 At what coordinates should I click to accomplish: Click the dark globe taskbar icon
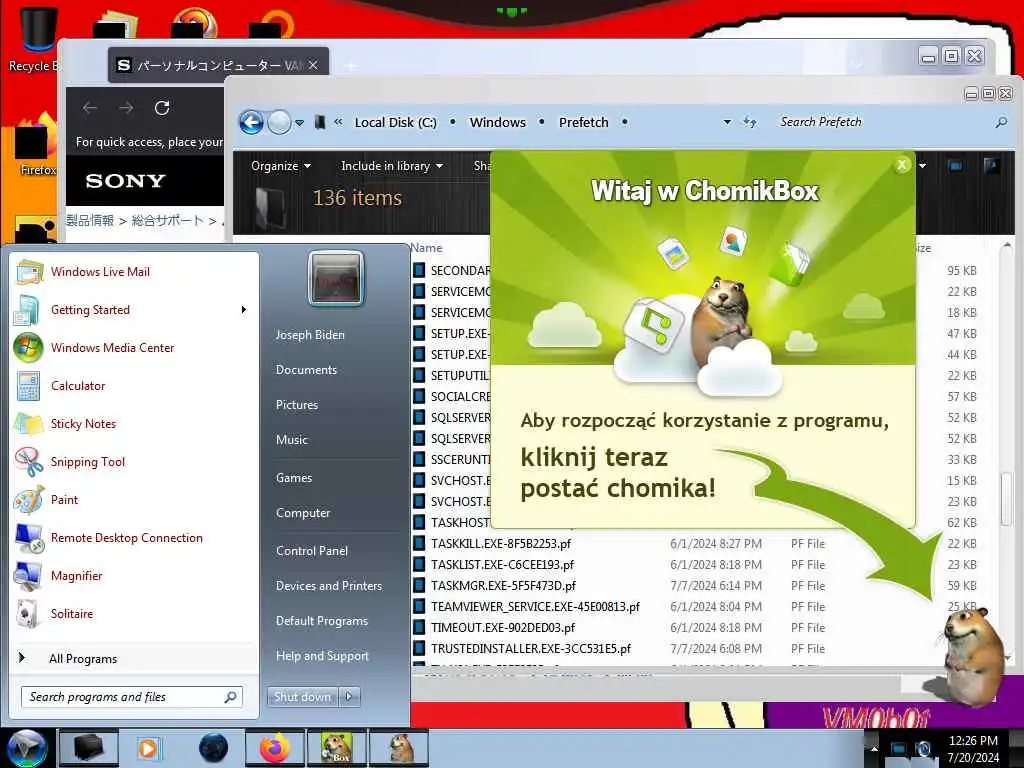pyautogui.click(x=213, y=748)
